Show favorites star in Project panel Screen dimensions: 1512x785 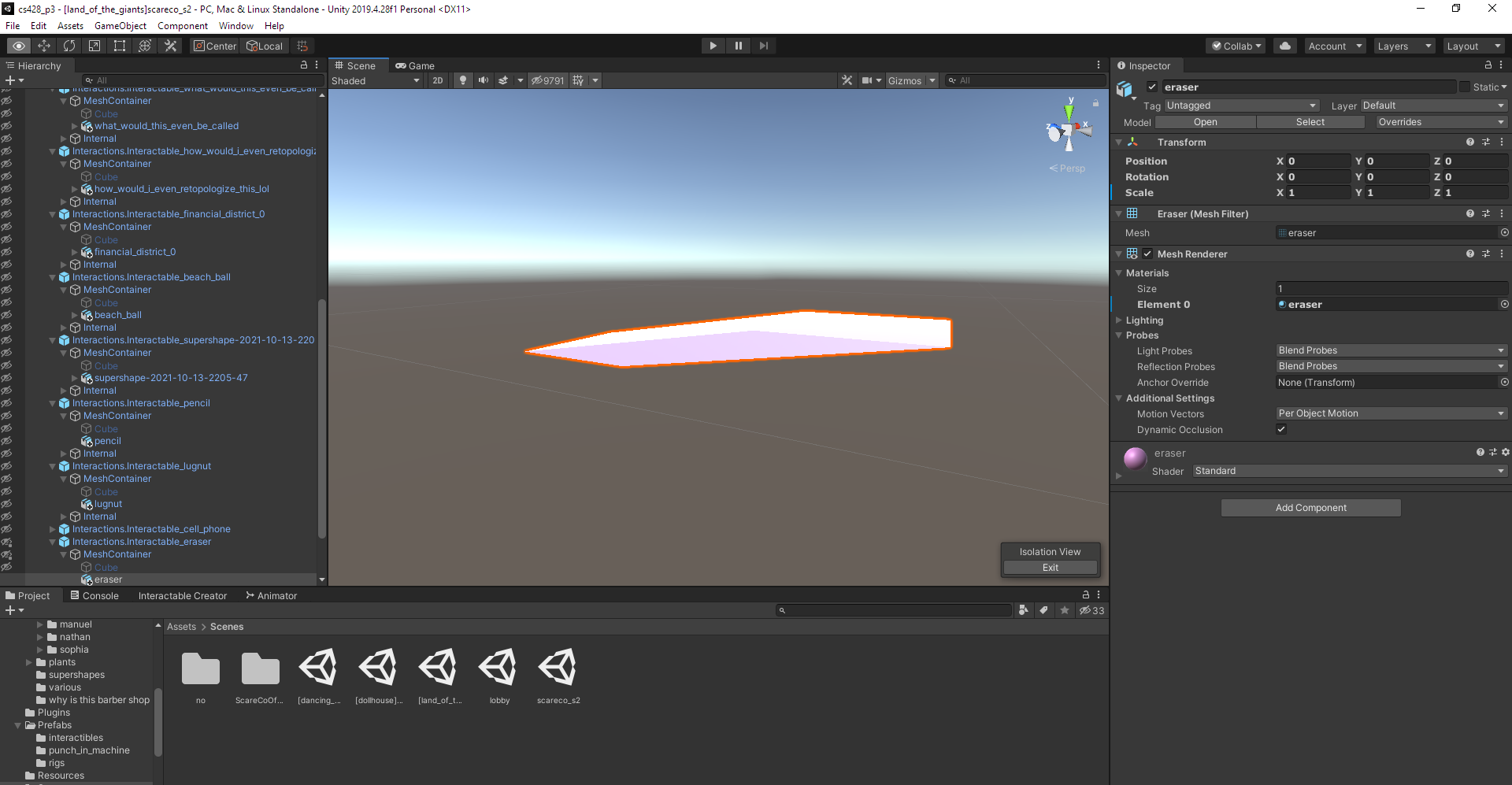(x=1065, y=610)
